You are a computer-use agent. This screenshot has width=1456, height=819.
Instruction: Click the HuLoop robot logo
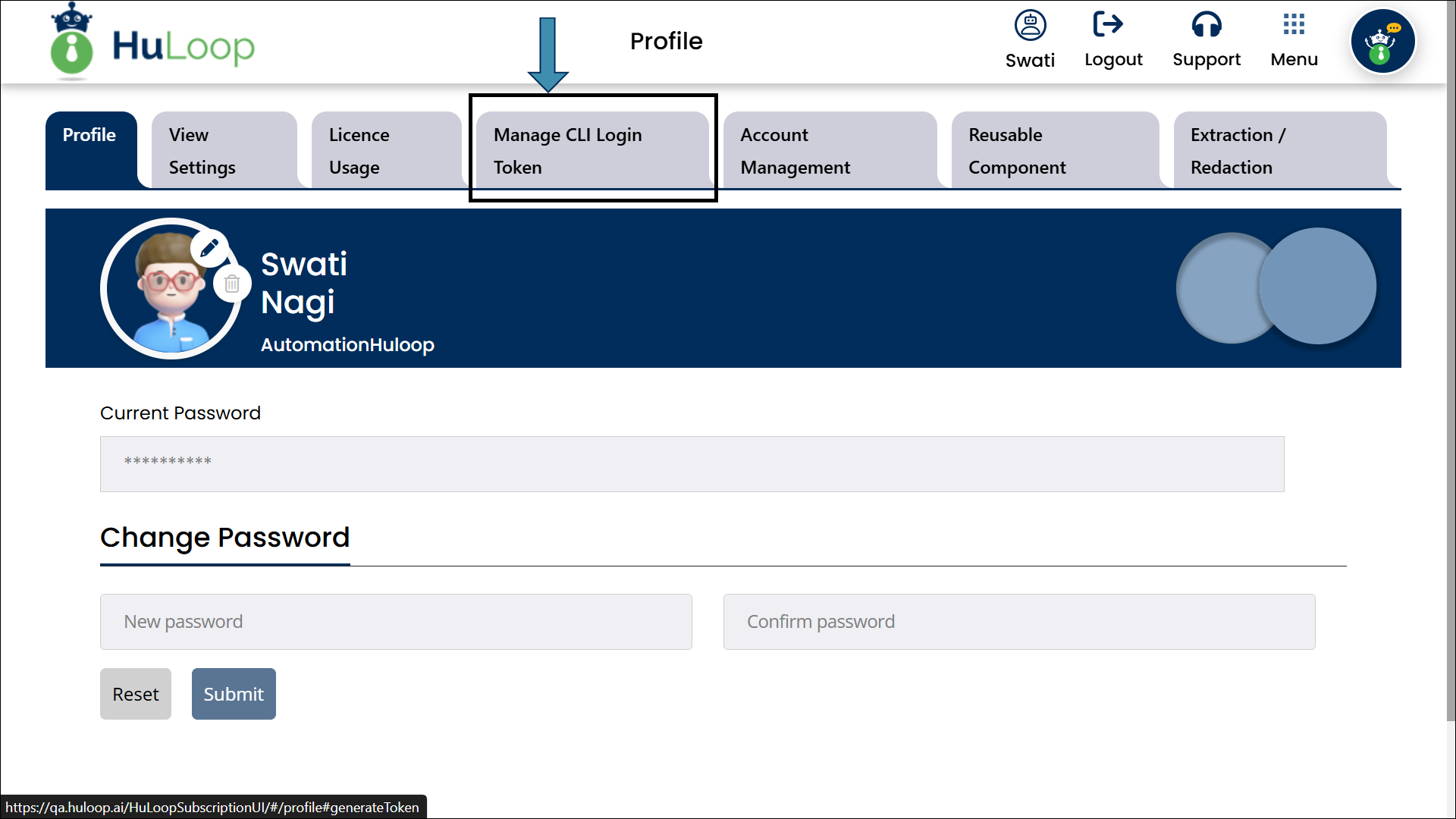(71, 42)
